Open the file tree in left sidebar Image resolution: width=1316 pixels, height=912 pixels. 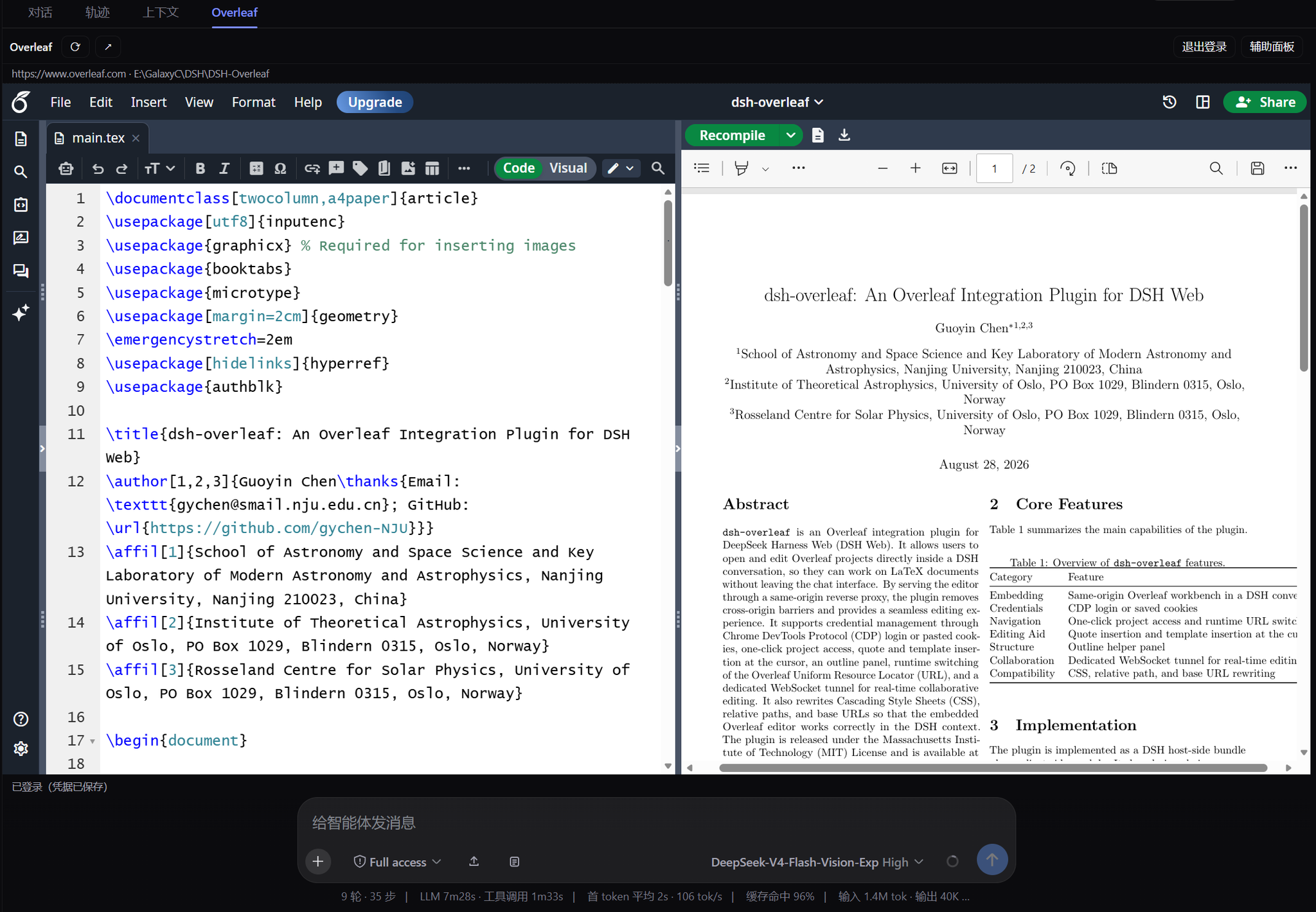(x=21, y=139)
